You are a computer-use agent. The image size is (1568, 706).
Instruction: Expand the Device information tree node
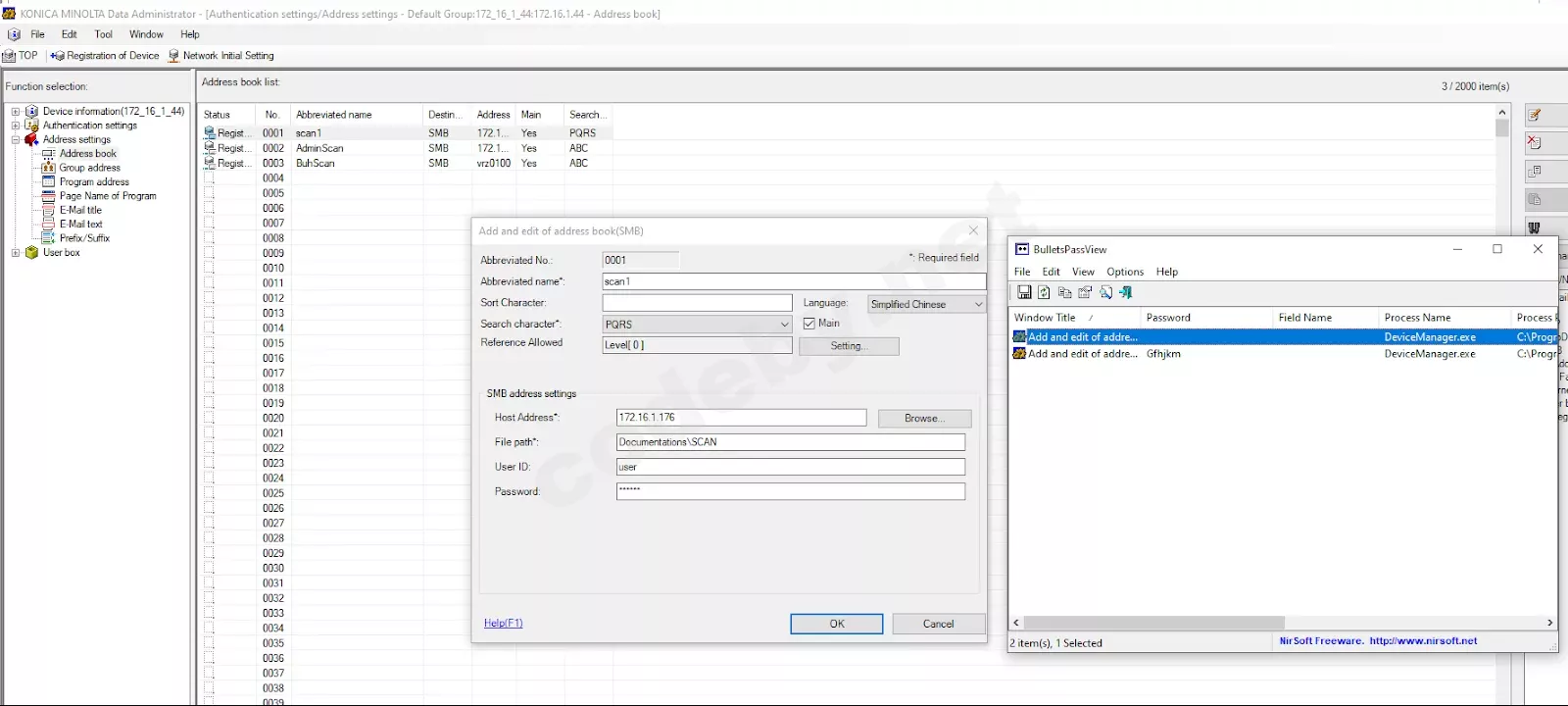click(x=16, y=112)
